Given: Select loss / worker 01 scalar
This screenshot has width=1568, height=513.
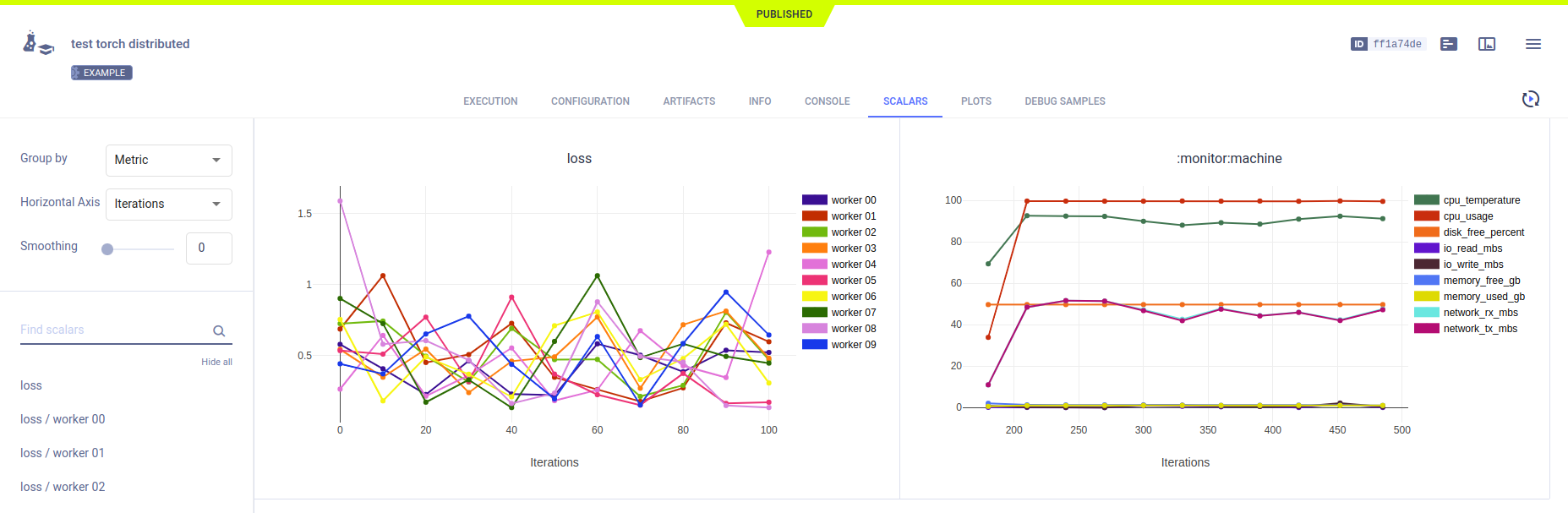Looking at the screenshot, I should click(63, 453).
